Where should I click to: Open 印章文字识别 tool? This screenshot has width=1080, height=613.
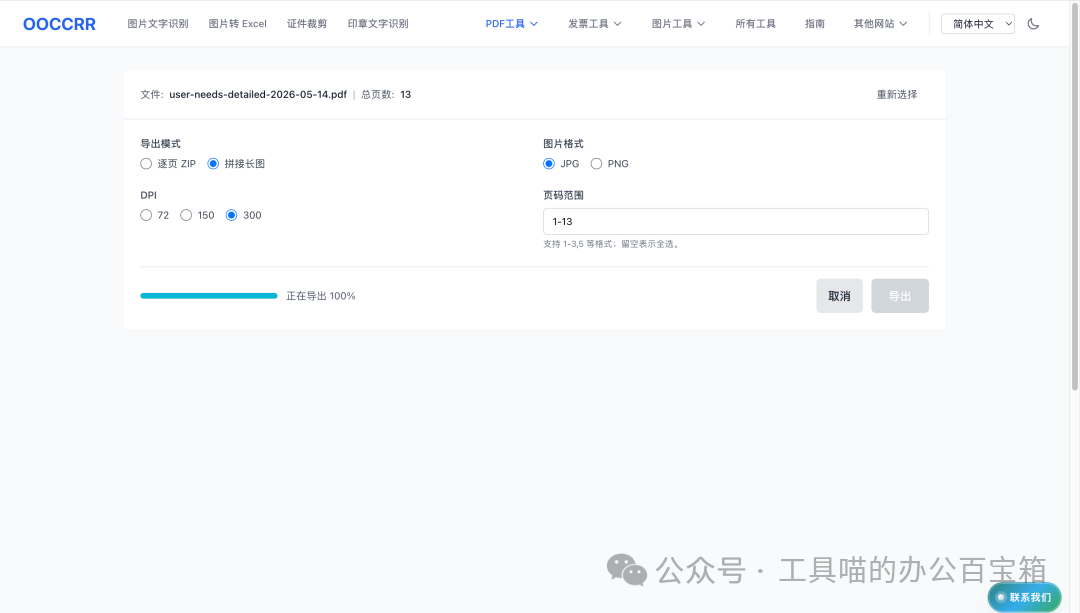tap(378, 23)
